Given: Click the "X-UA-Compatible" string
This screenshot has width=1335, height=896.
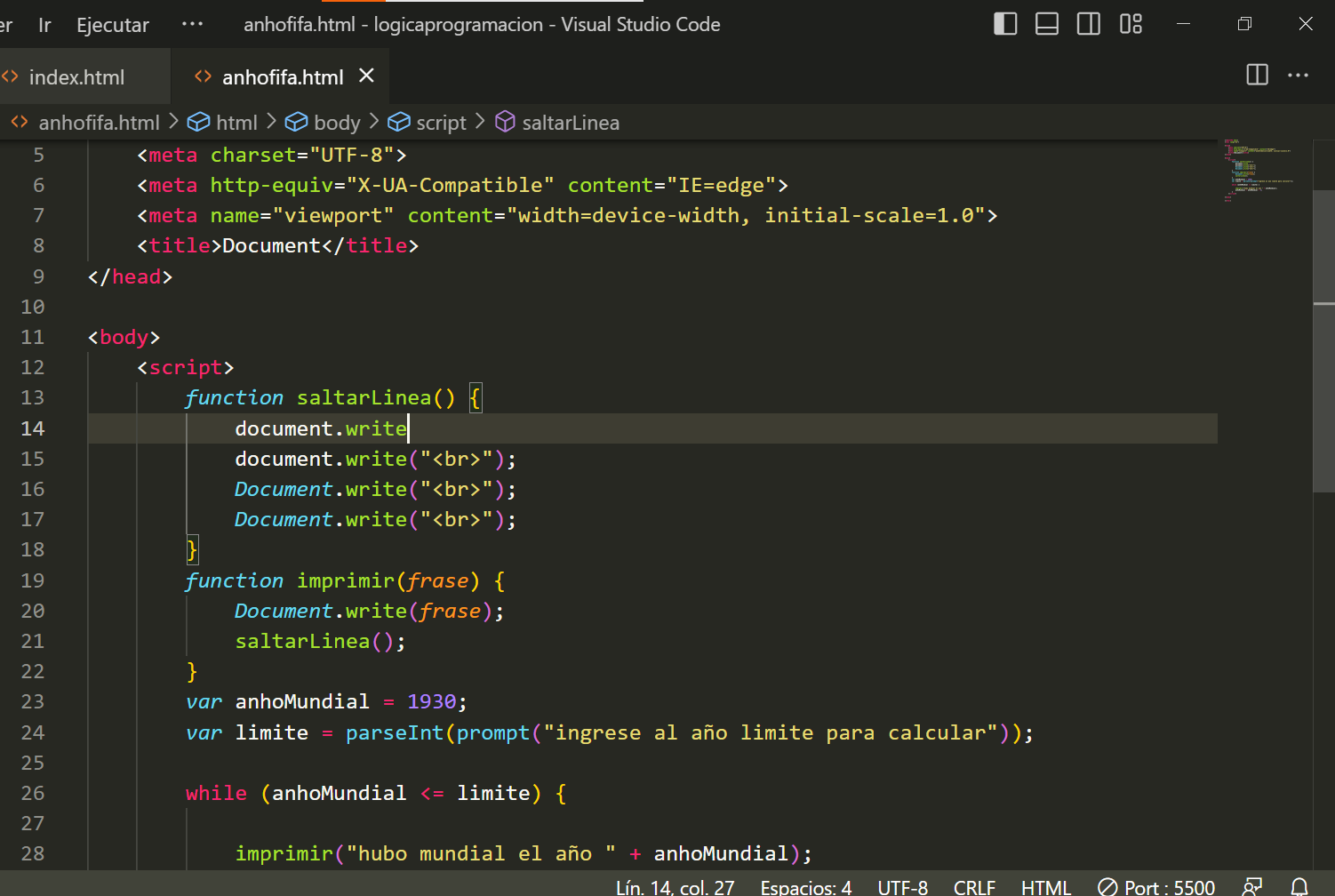Looking at the screenshot, I should [450, 185].
